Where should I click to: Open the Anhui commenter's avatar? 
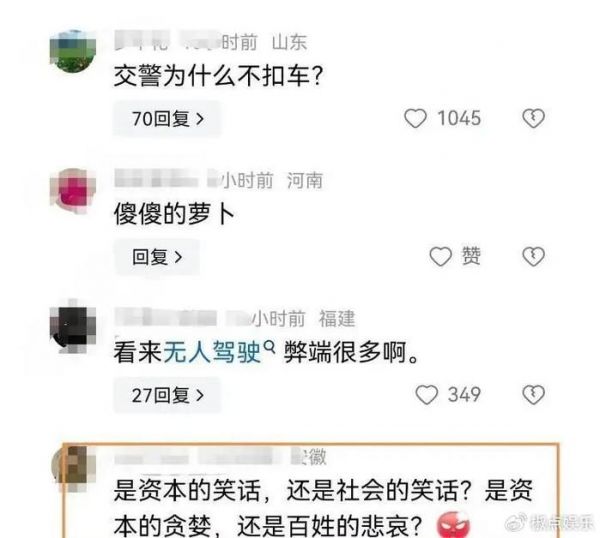[x=71, y=468]
